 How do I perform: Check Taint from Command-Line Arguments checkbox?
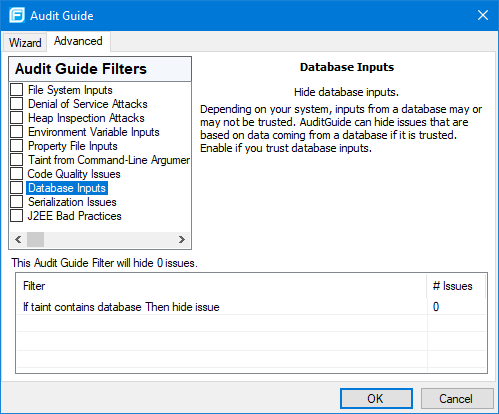(17, 160)
